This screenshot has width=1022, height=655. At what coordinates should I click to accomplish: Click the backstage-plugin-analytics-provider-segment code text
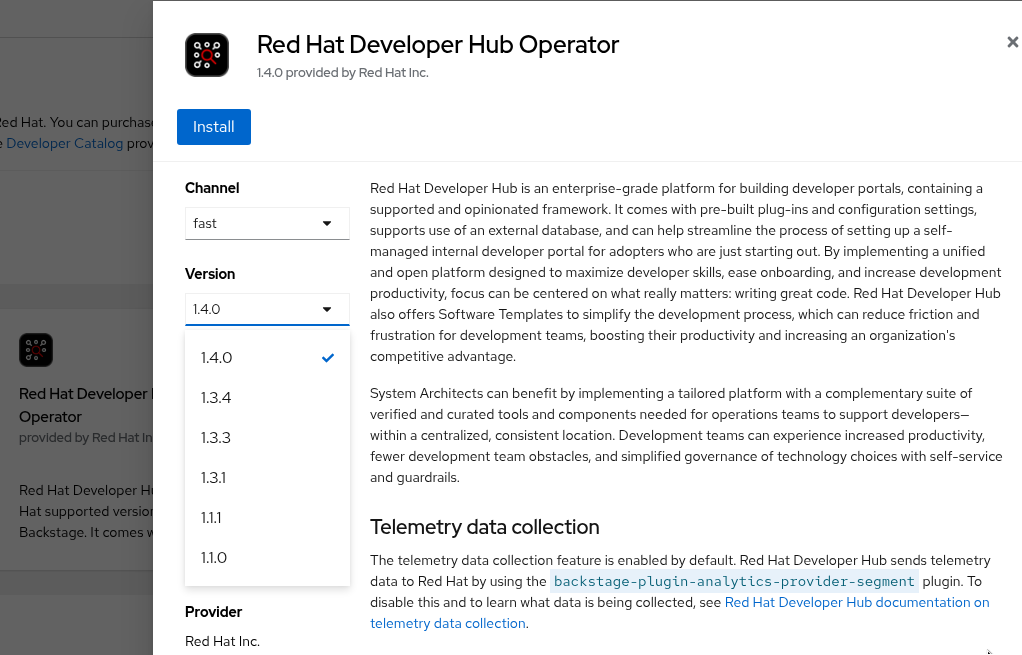tap(735, 582)
